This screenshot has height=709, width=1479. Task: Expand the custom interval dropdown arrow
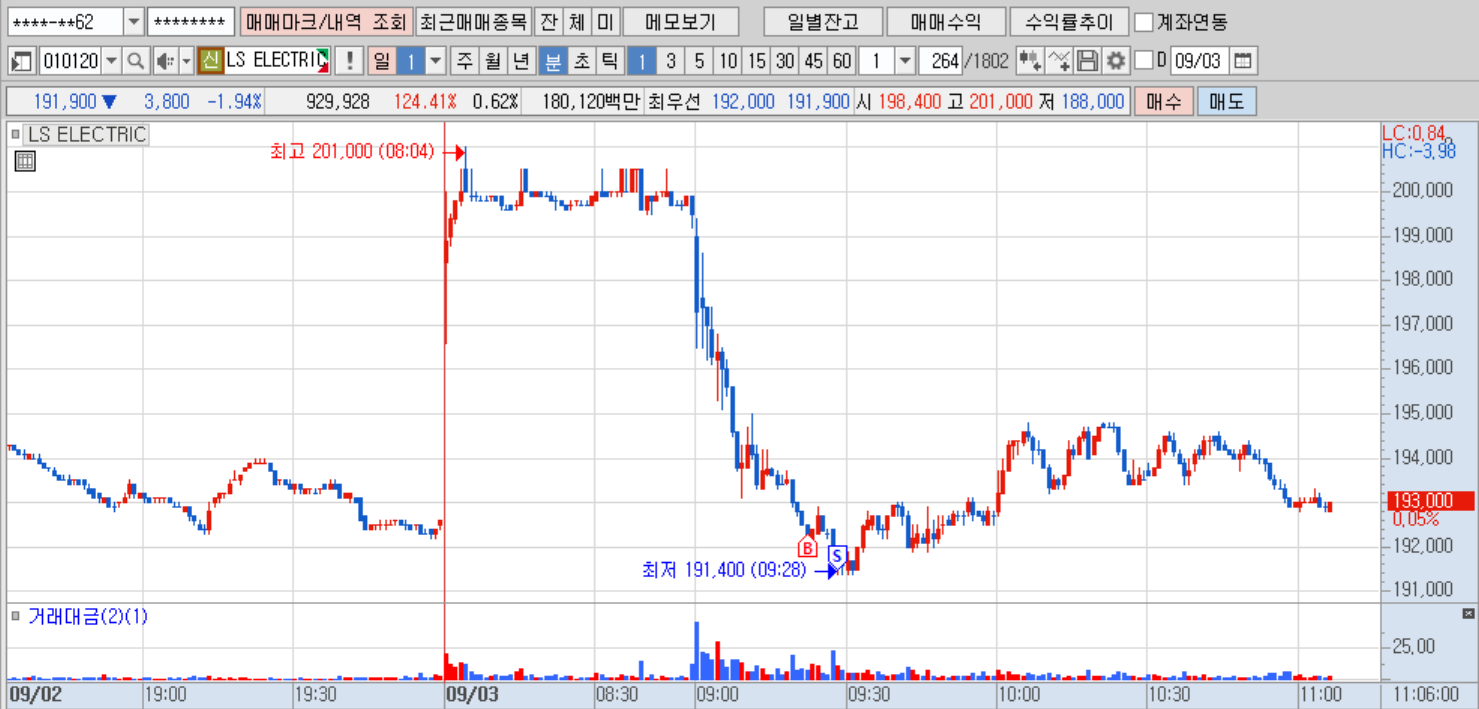tap(904, 61)
